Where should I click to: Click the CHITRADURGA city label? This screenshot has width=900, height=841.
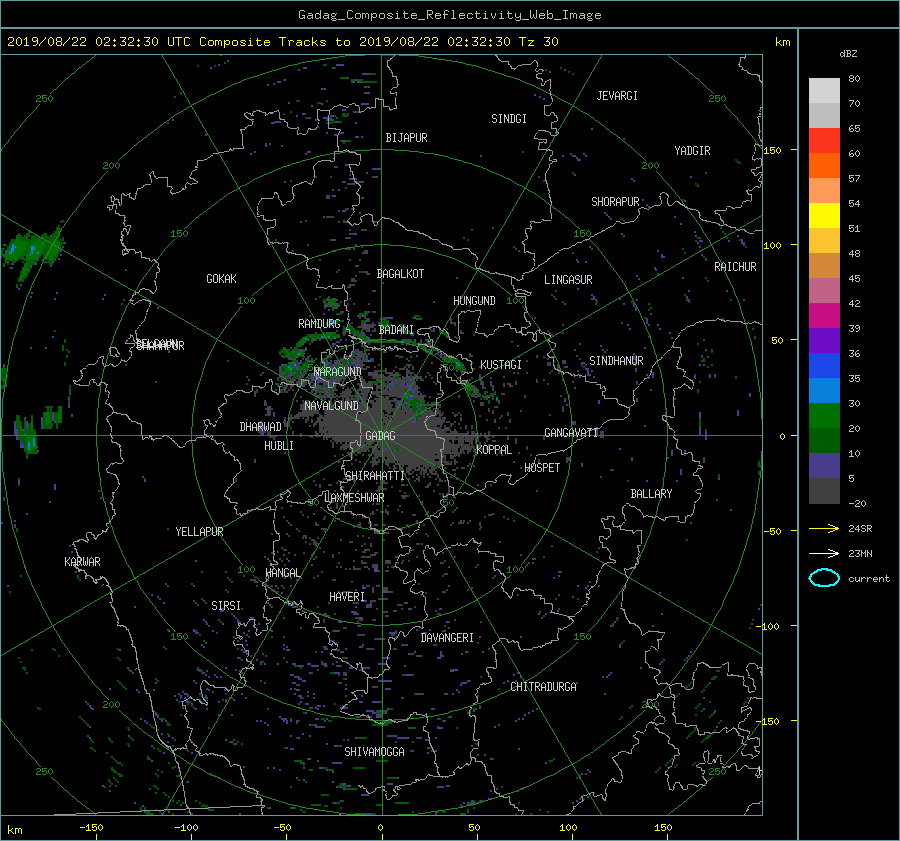543,687
